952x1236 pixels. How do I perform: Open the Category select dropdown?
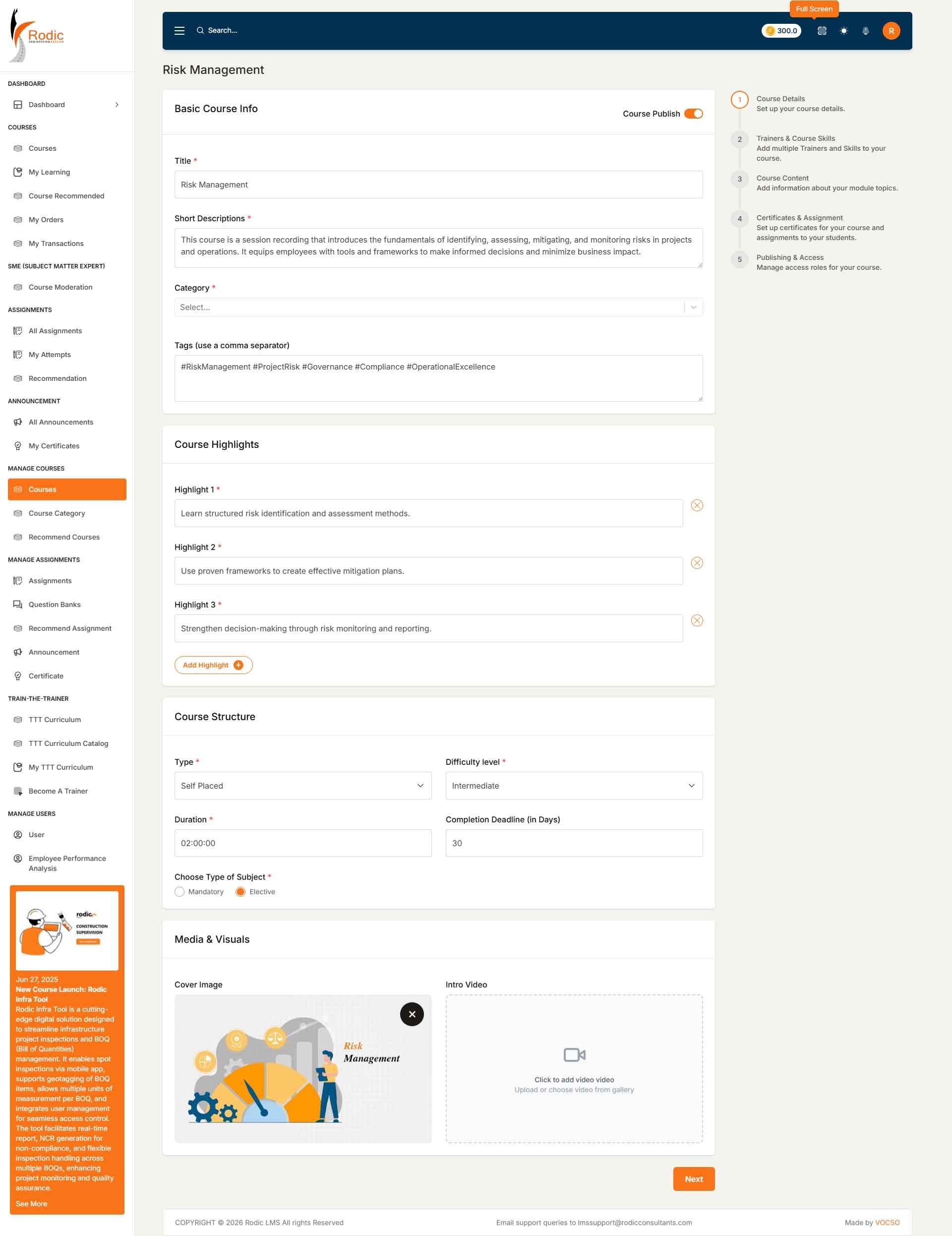[438, 308]
